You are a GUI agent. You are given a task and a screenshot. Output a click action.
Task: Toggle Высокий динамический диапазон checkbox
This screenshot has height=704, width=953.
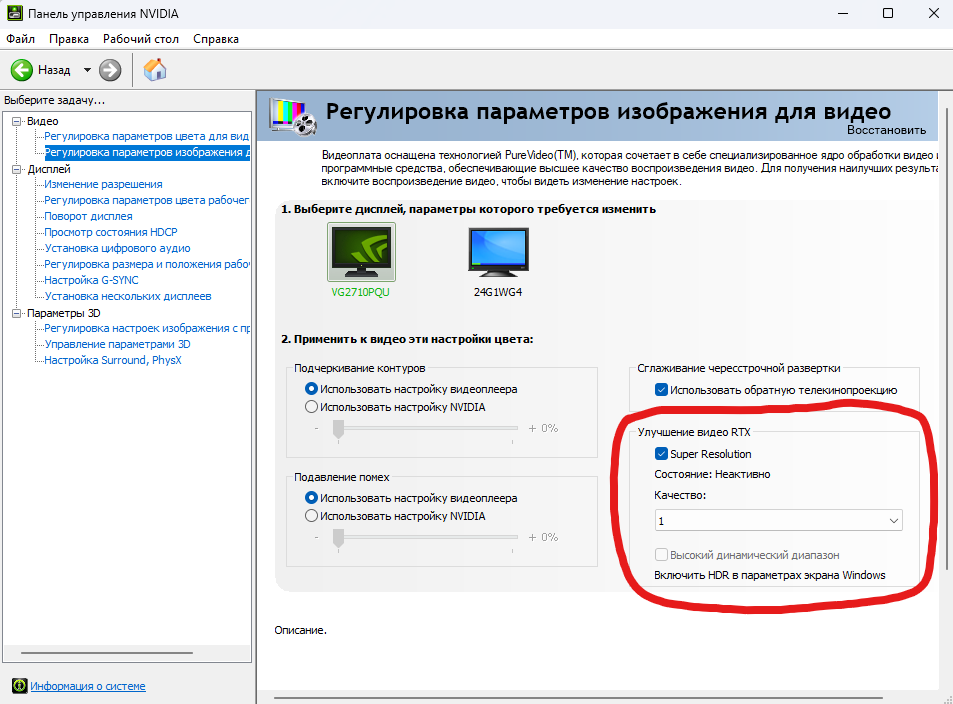[x=661, y=554]
